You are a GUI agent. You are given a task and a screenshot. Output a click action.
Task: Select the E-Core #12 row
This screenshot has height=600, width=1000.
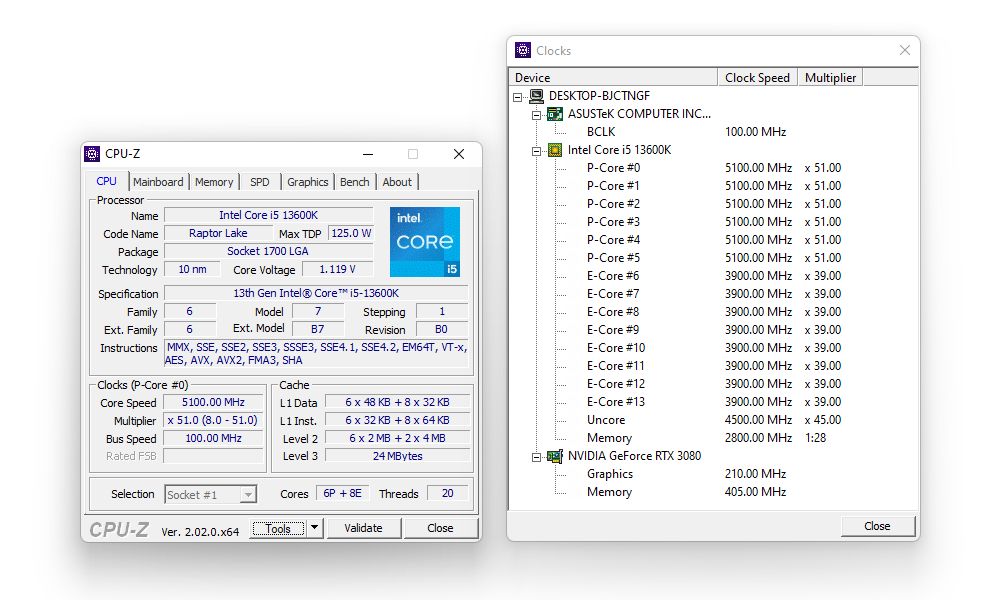pyautogui.click(x=713, y=384)
